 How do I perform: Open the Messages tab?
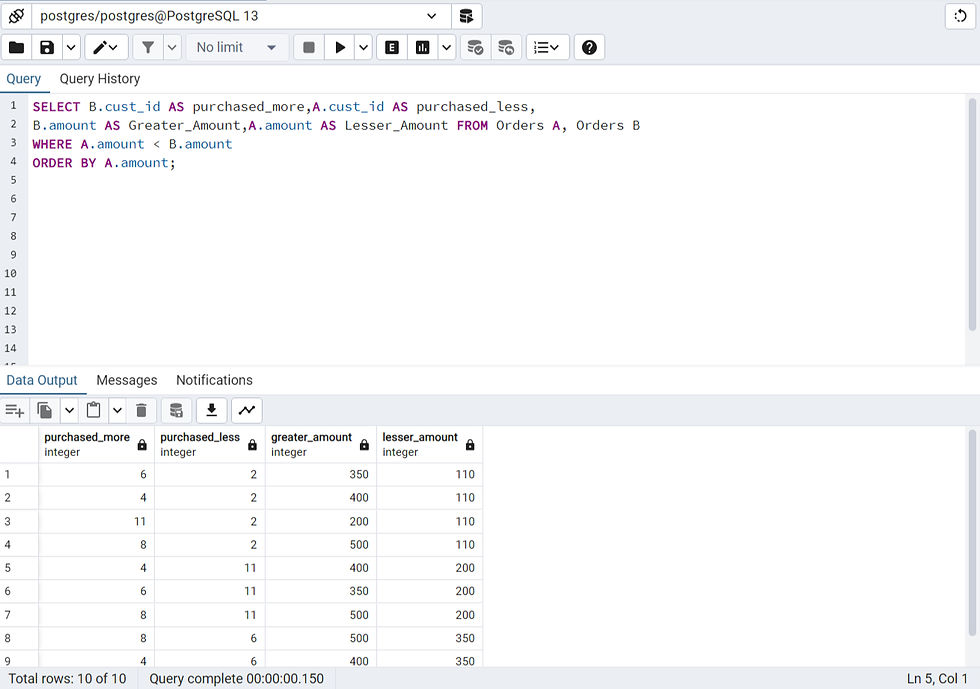pyautogui.click(x=127, y=380)
